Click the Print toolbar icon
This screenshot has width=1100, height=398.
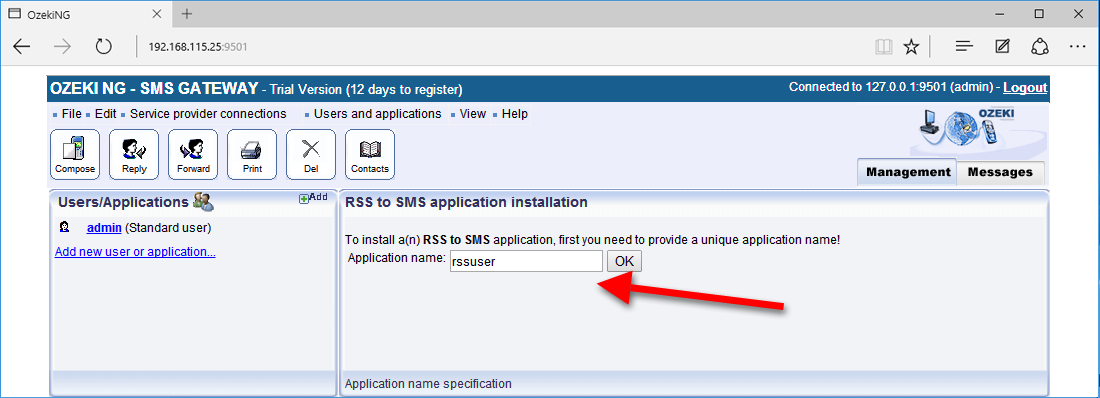pyautogui.click(x=252, y=154)
